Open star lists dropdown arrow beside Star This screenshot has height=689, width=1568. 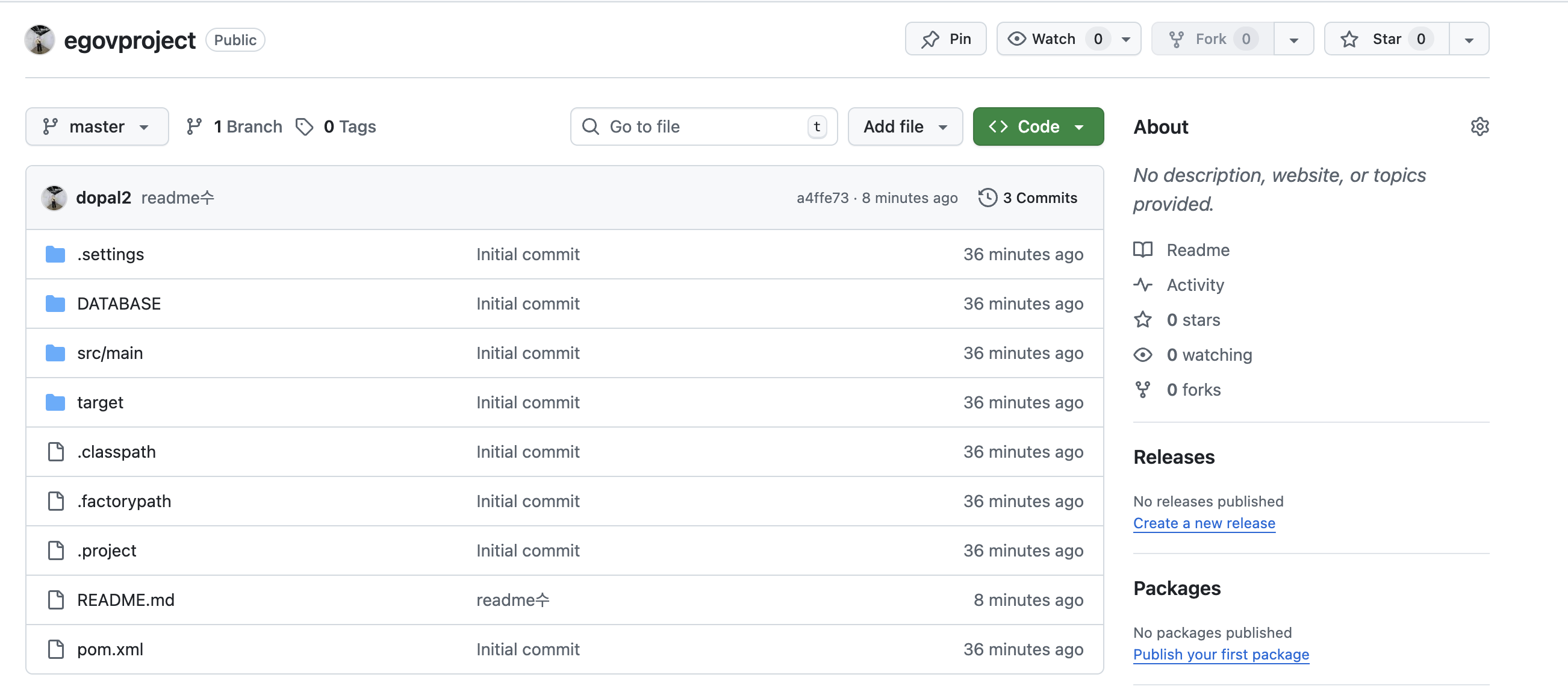coord(1468,40)
